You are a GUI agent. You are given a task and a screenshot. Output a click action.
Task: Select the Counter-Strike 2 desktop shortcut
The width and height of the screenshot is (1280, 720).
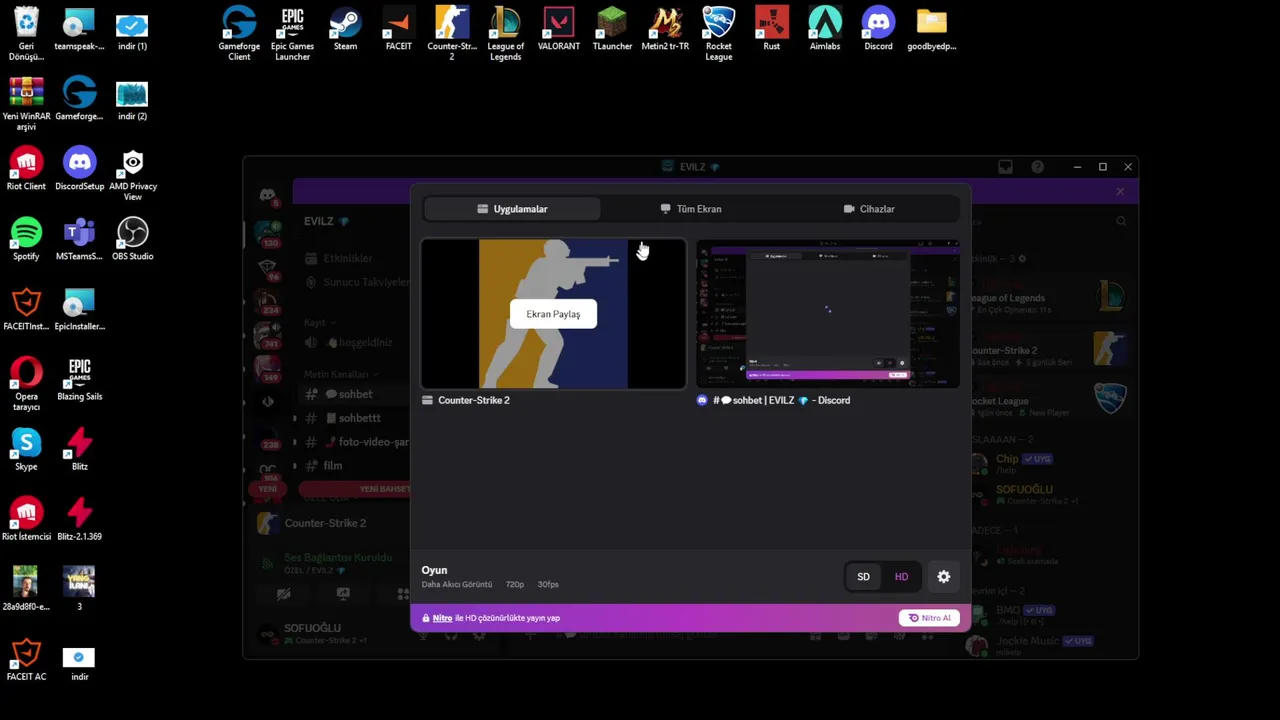pyautogui.click(x=452, y=34)
